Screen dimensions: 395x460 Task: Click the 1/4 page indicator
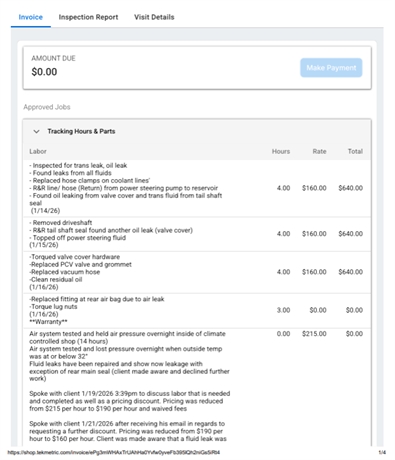[382, 452]
